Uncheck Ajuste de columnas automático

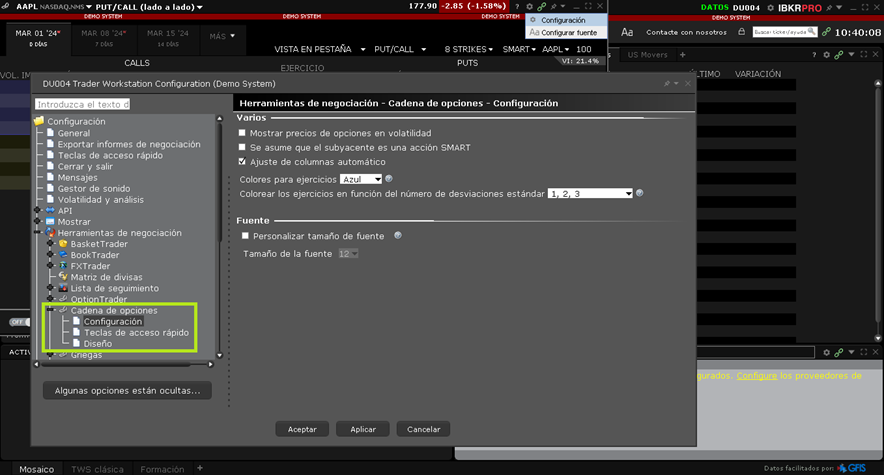[x=242, y=161]
